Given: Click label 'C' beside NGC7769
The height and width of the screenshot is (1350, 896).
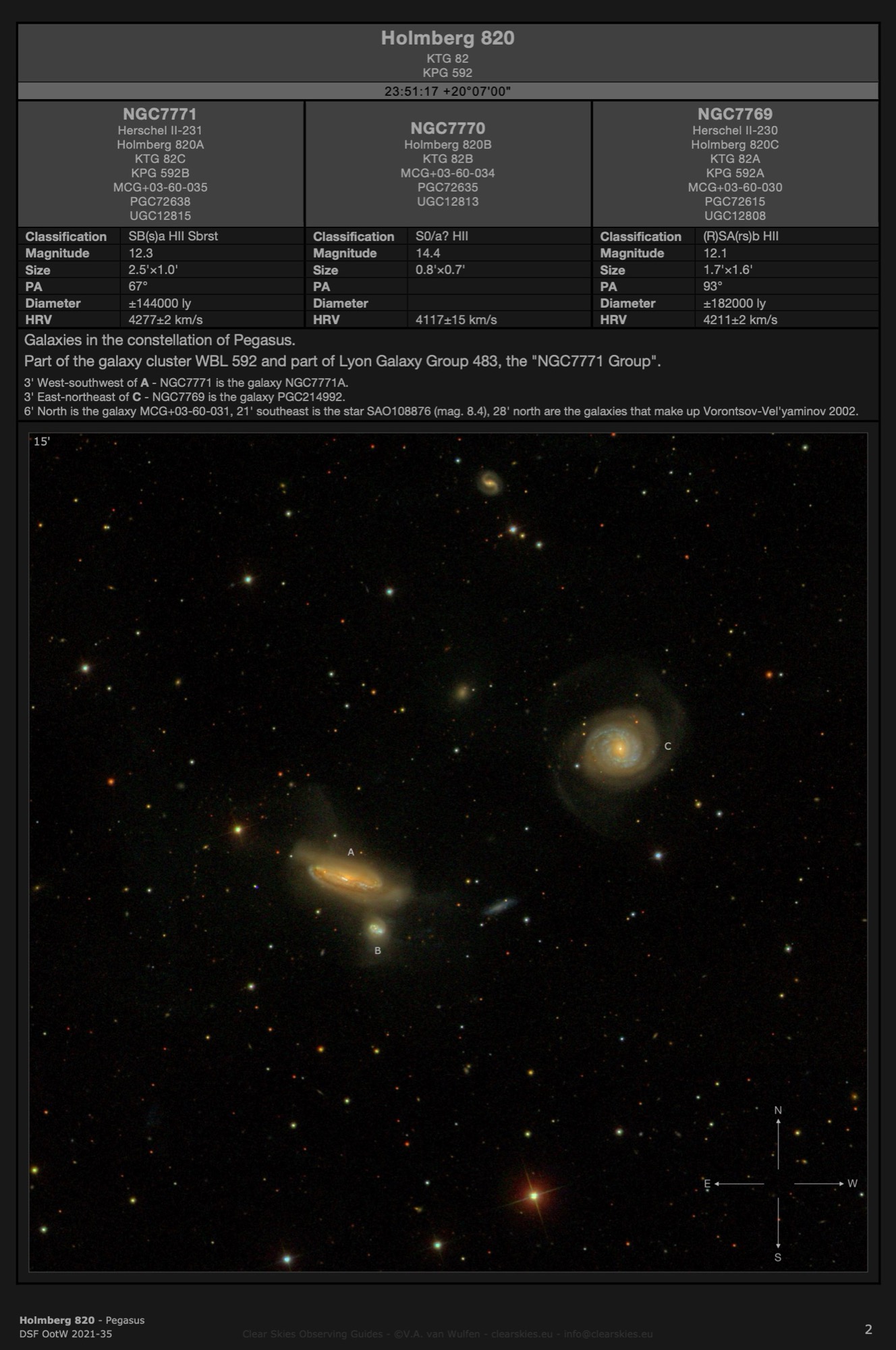Looking at the screenshot, I should click(668, 746).
